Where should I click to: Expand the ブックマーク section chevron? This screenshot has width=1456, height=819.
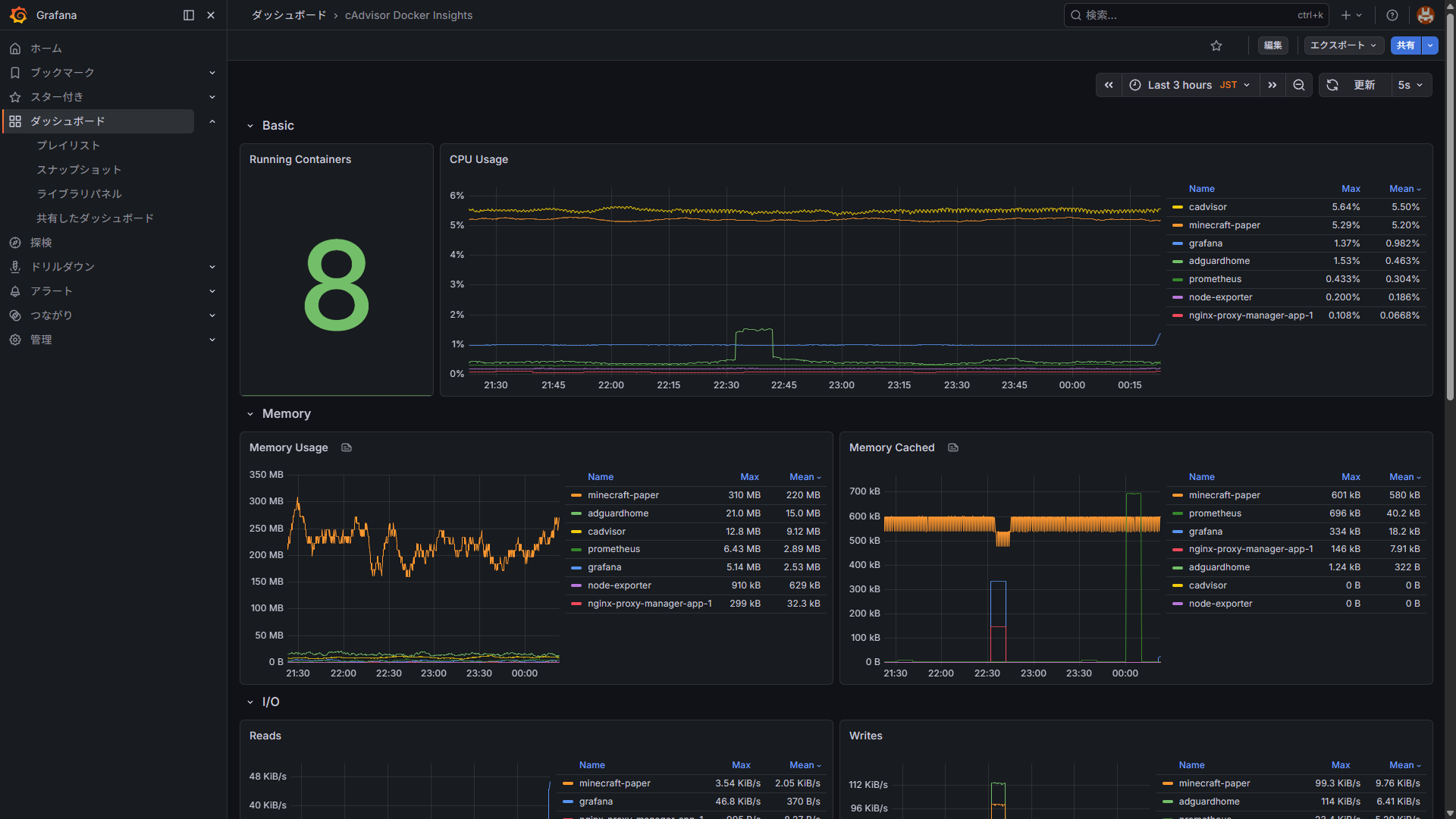212,73
